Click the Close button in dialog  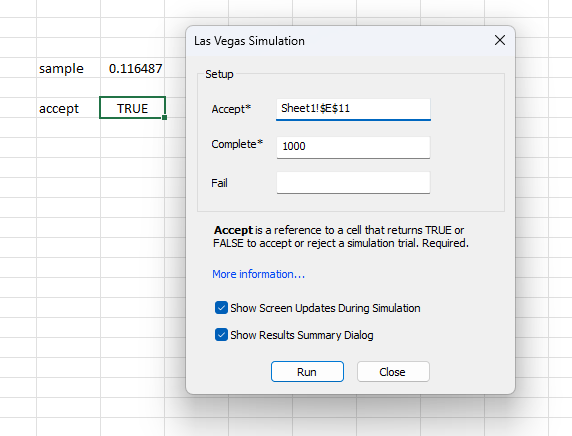pos(393,371)
